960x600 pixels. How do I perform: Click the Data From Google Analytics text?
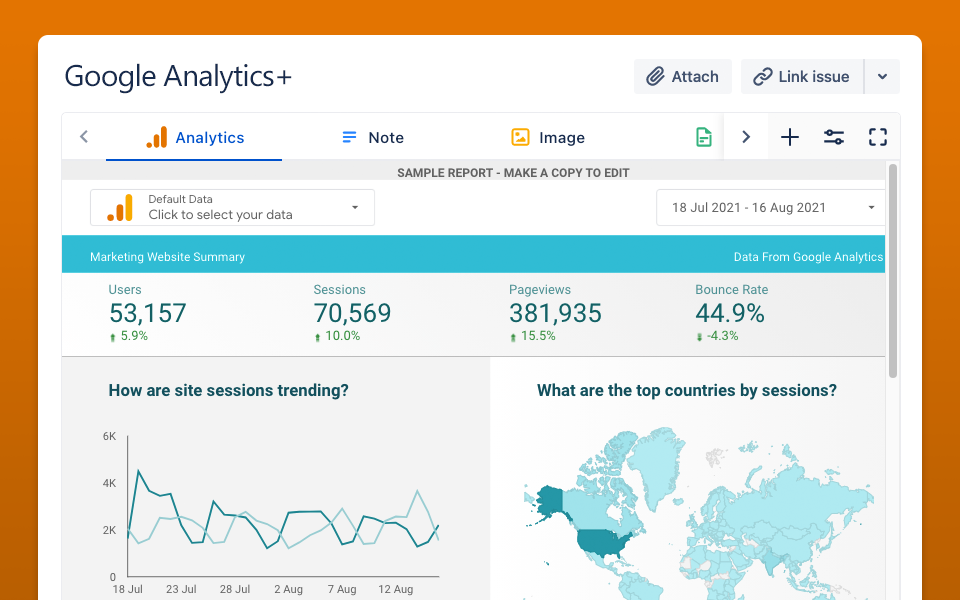point(808,257)
